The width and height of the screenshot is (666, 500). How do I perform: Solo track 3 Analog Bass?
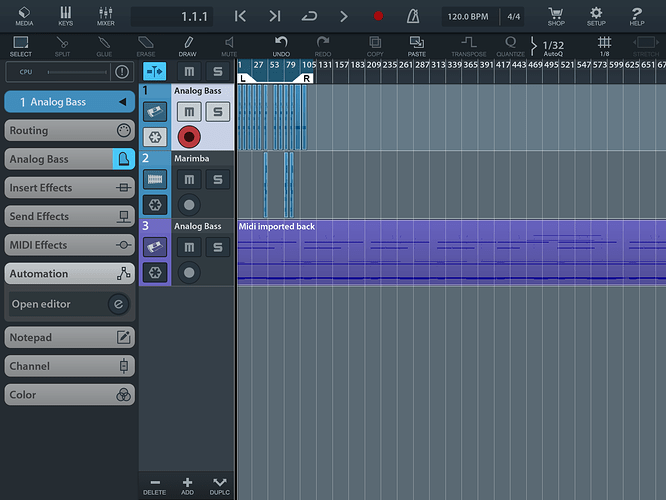[217, 247]
